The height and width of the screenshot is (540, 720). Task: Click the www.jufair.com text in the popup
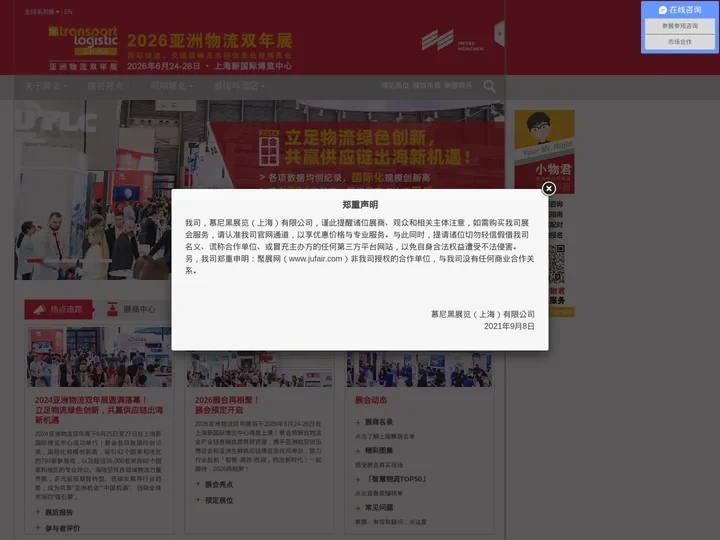point(315,259)
